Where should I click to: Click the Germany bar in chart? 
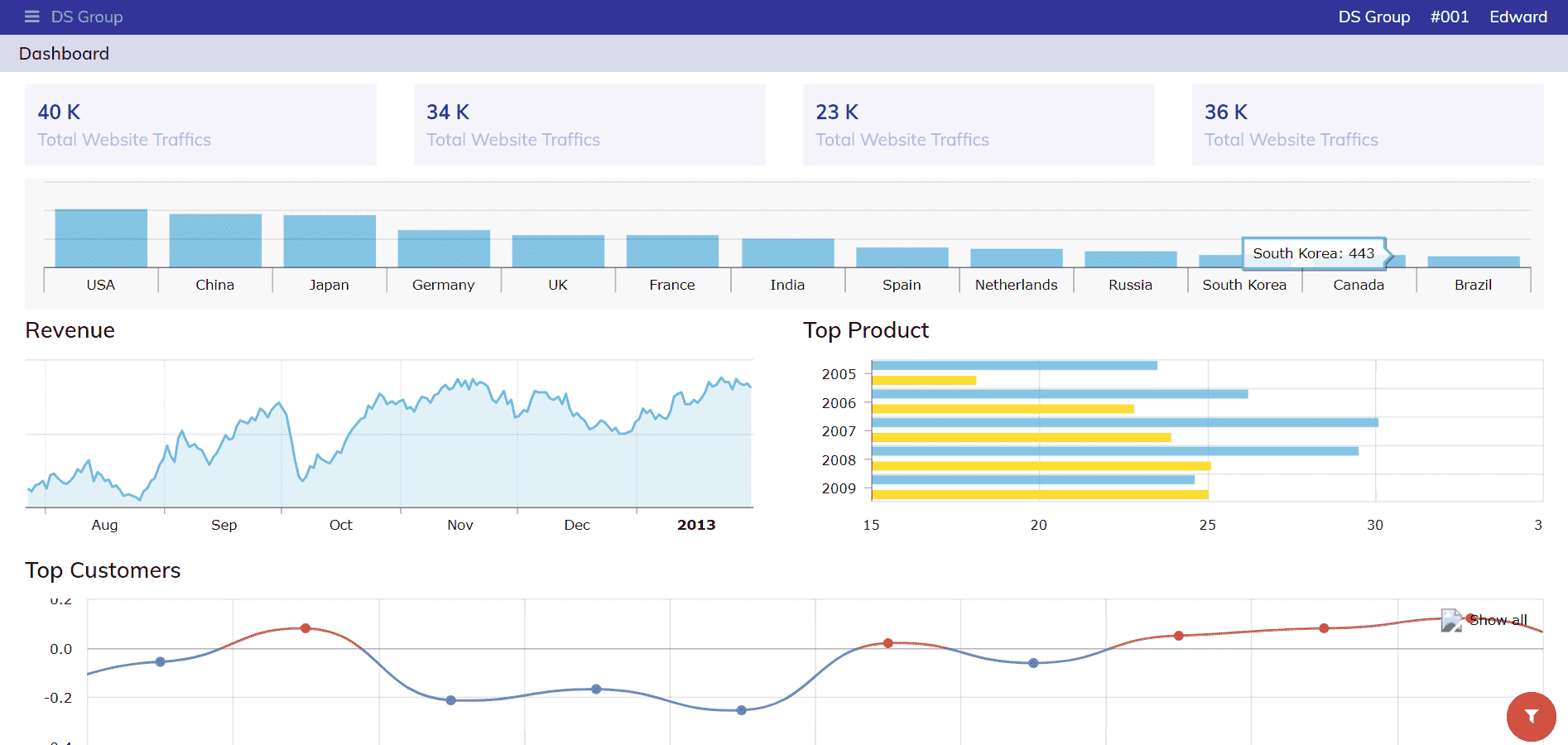444,248
